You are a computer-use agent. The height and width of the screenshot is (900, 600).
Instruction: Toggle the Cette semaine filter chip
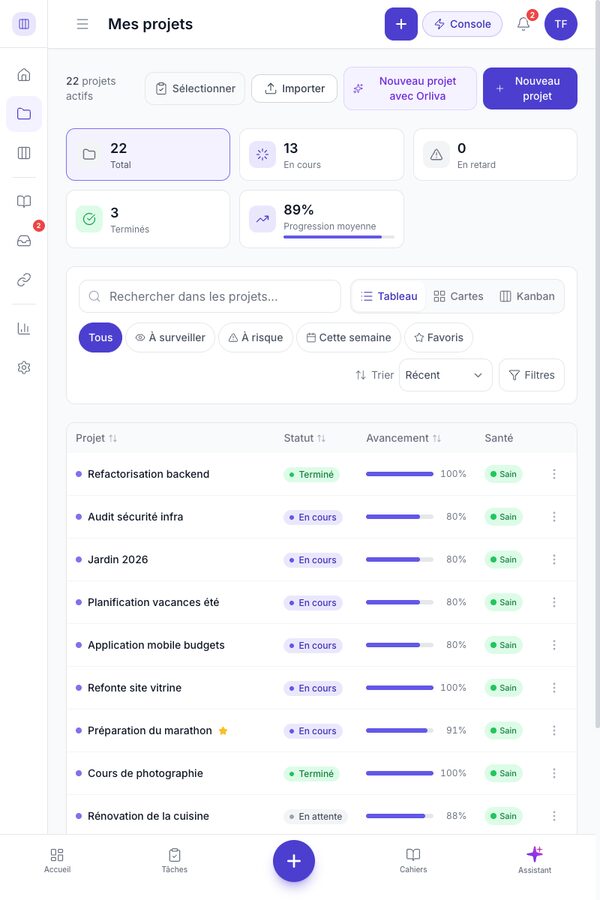point(349,338)
